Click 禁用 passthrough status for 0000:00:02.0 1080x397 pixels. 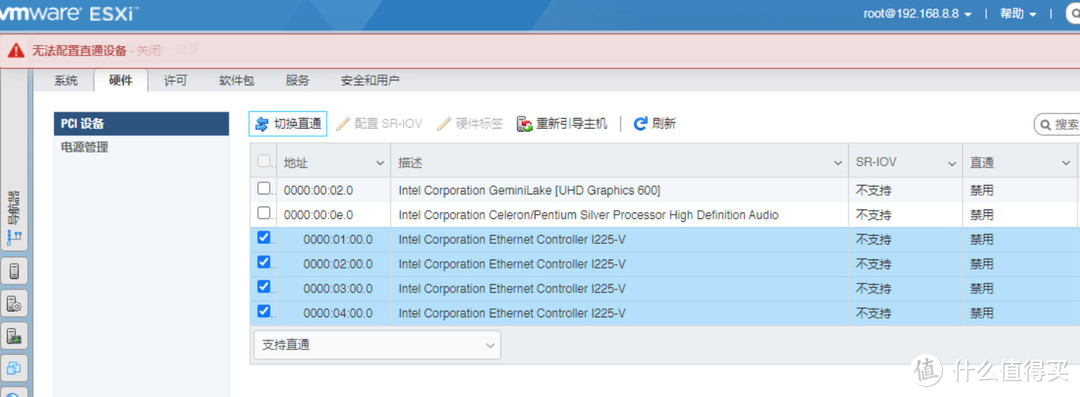click(x=982, y=190)
